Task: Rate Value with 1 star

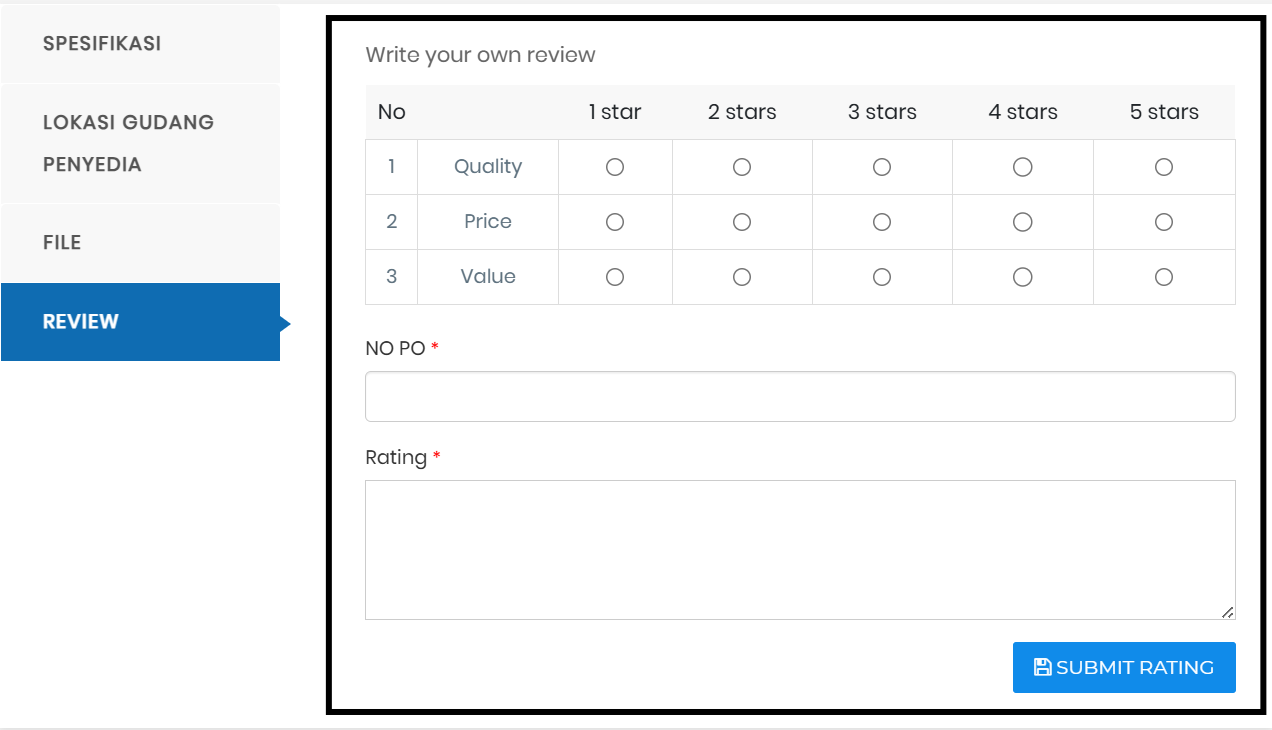Action: 615,277
